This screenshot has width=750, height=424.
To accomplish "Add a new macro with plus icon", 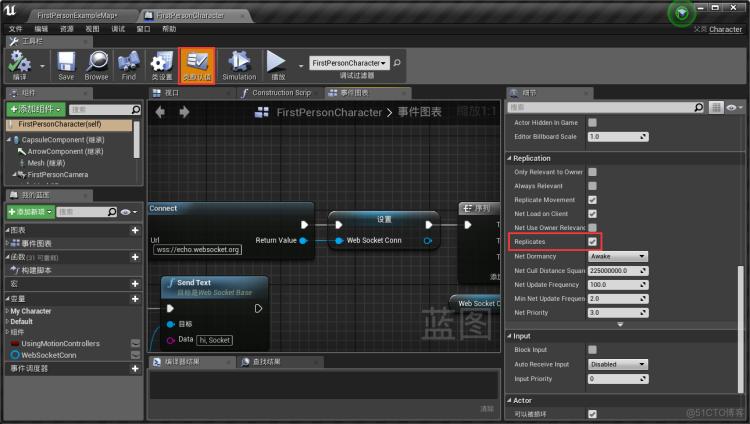I will click(x=135, y=284).
